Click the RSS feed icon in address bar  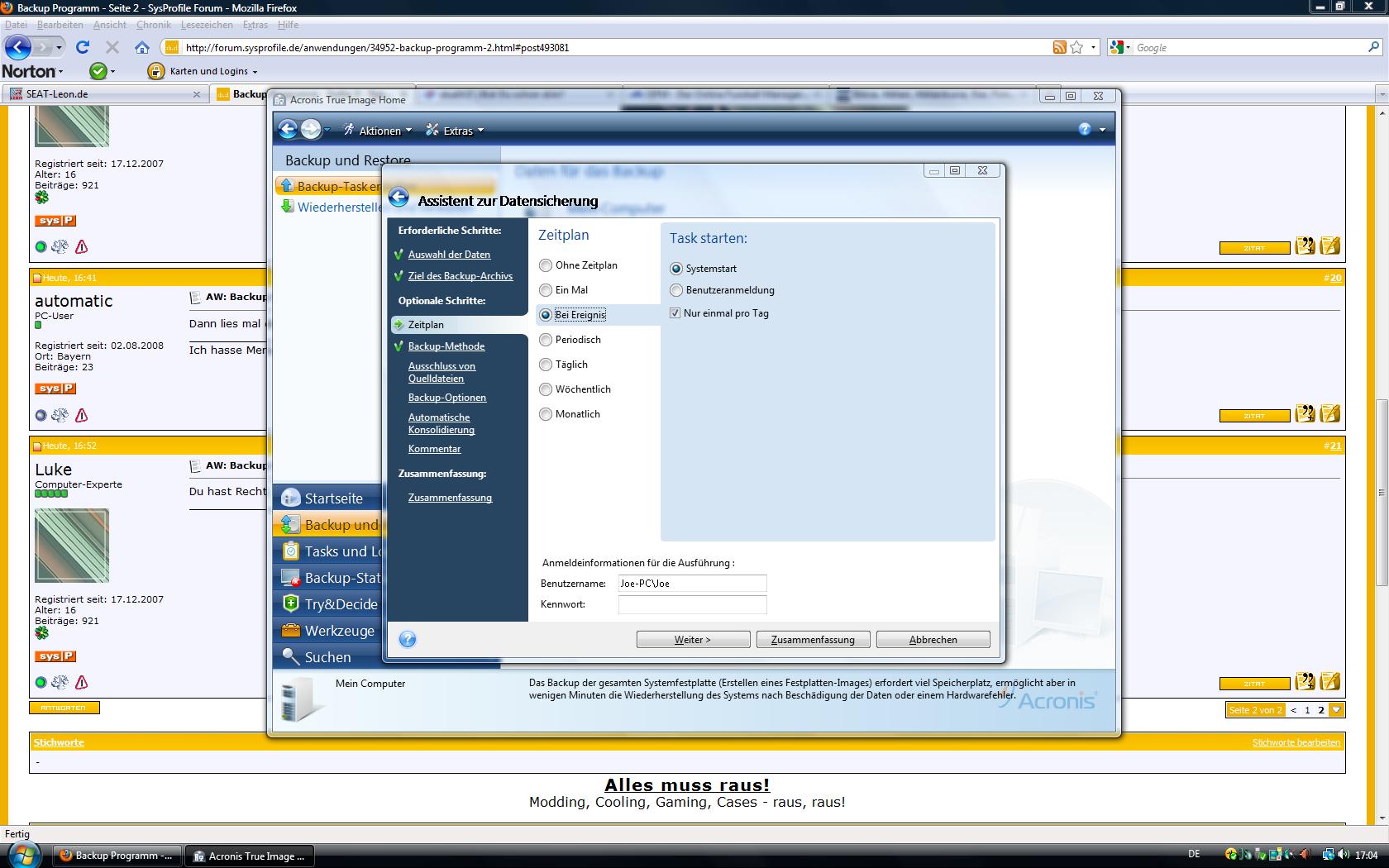click(x=1059, y=47)
